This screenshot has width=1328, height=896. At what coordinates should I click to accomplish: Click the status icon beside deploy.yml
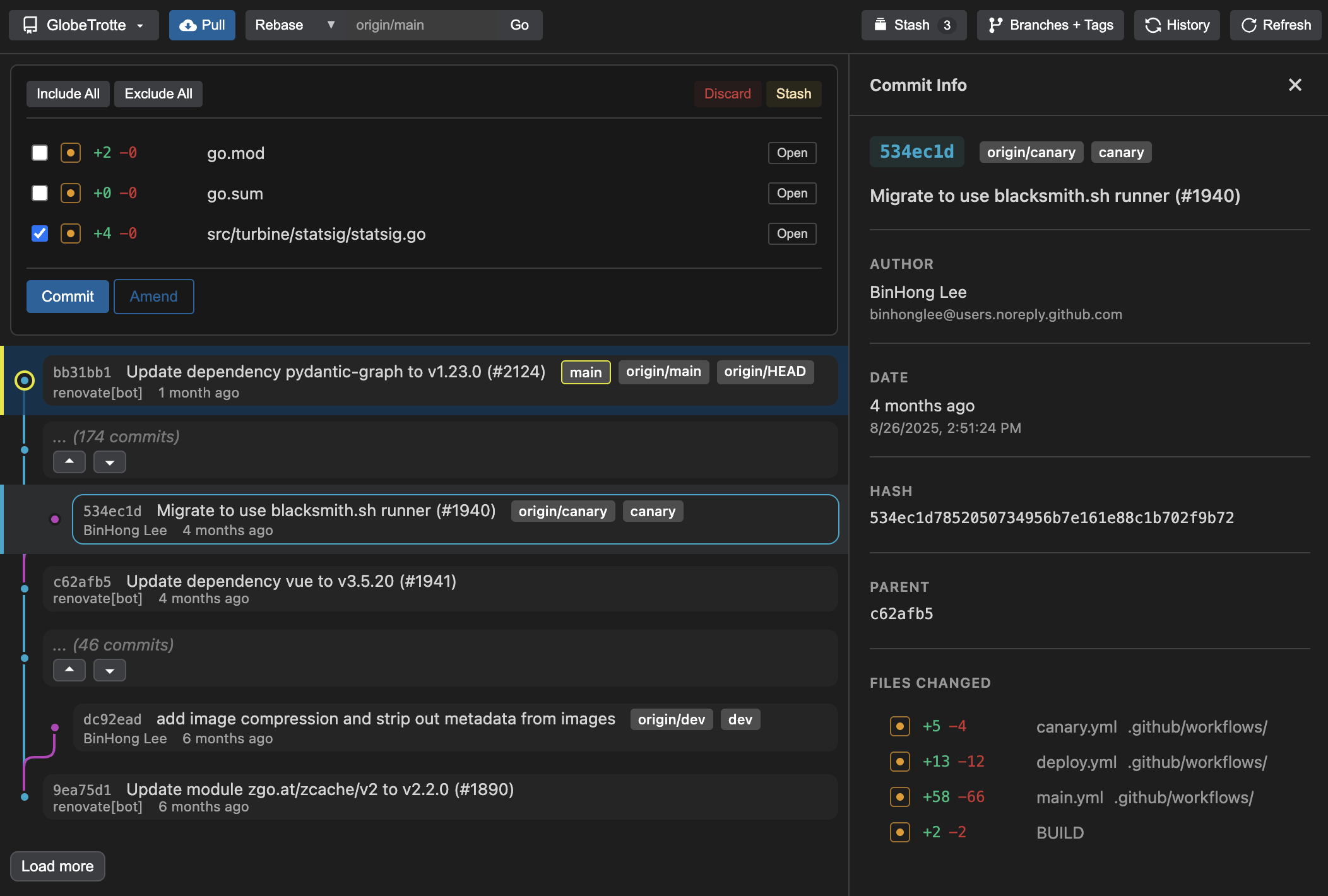[899, 761]
